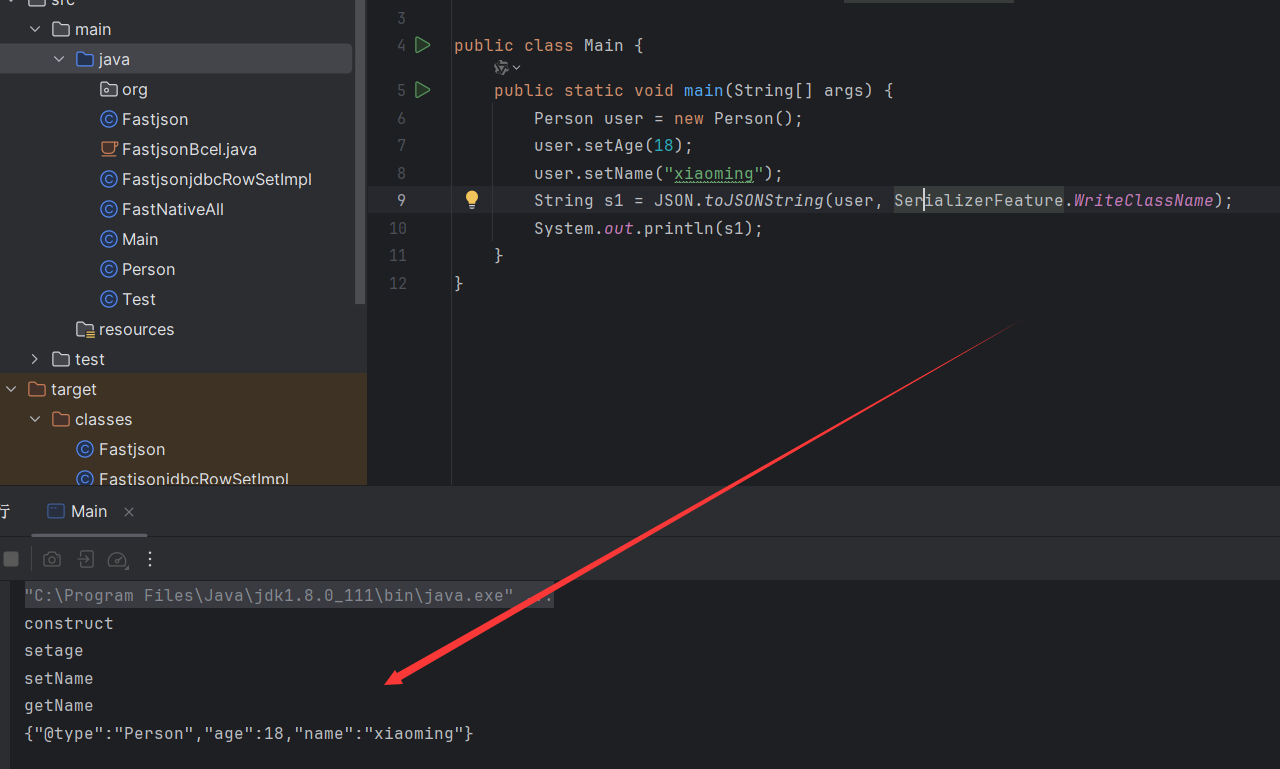1280x769 pixels.
Task: Click the Main run configuration icon in Run tab
Action: tap(56, 511)
